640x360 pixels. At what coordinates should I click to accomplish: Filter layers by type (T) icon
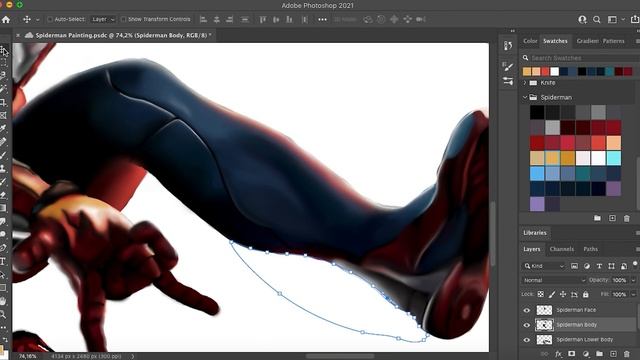(x=599, y=266)
